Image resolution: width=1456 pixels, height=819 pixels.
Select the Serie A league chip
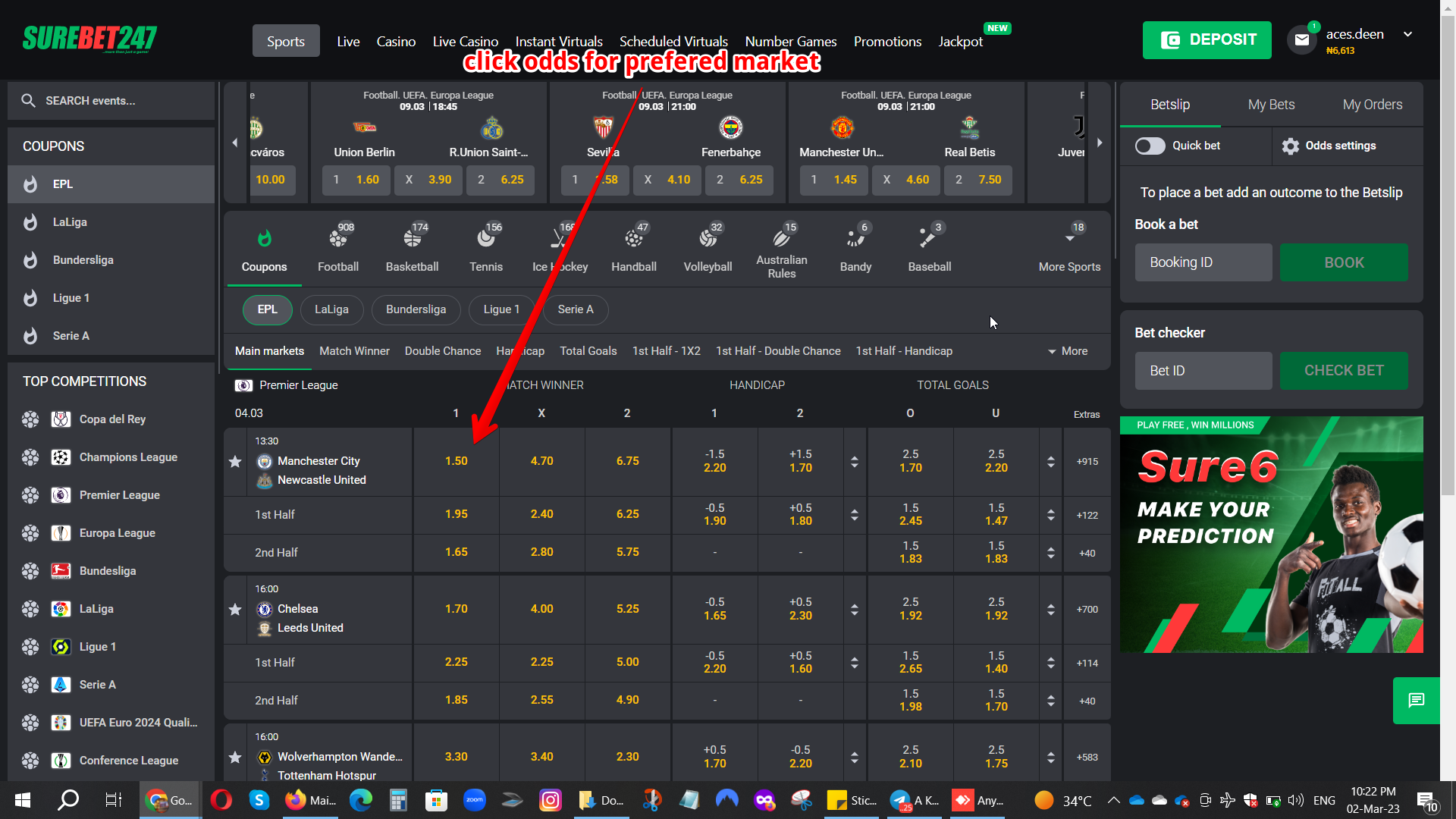coord(576,309)
